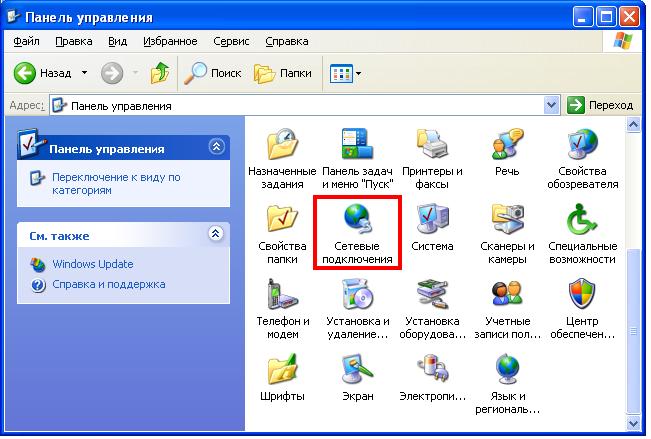This screenshot has width=651, height=439.
Task: Open Справка и поддержка link
Action: coord(108,284)
